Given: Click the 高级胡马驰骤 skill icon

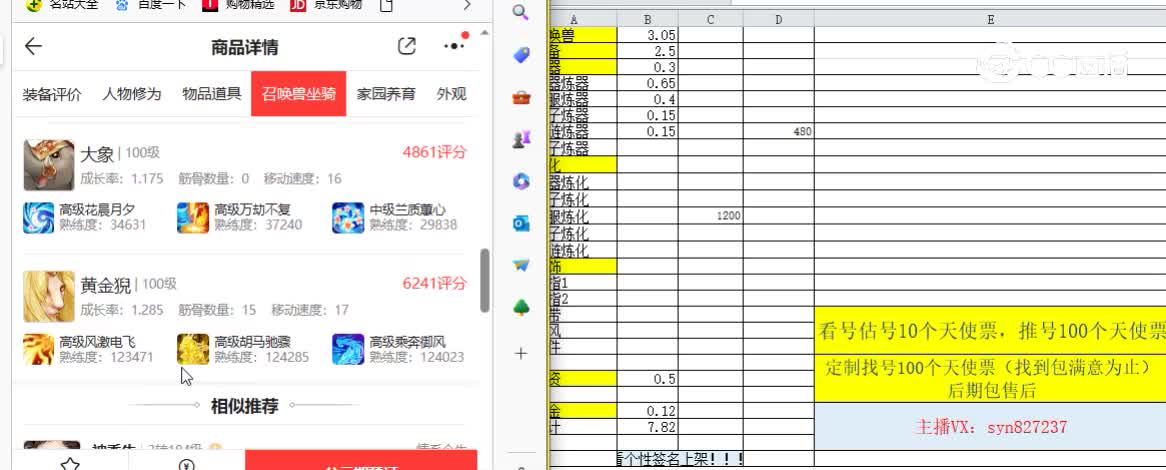Looking at the screenshot, I should [193, 349].
